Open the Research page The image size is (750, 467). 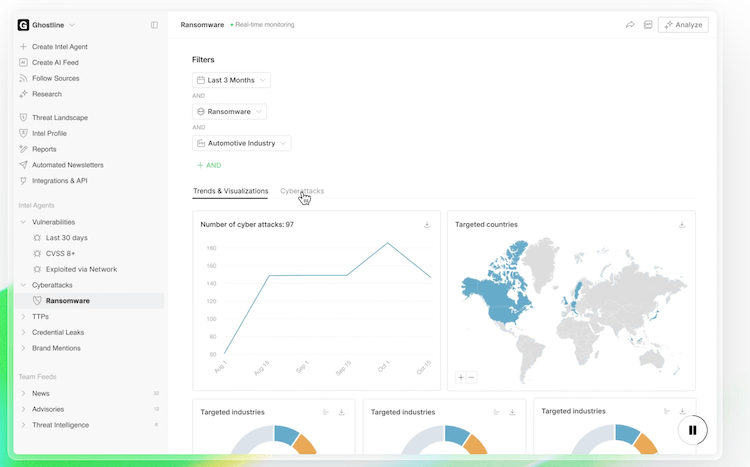coord(47,94)
